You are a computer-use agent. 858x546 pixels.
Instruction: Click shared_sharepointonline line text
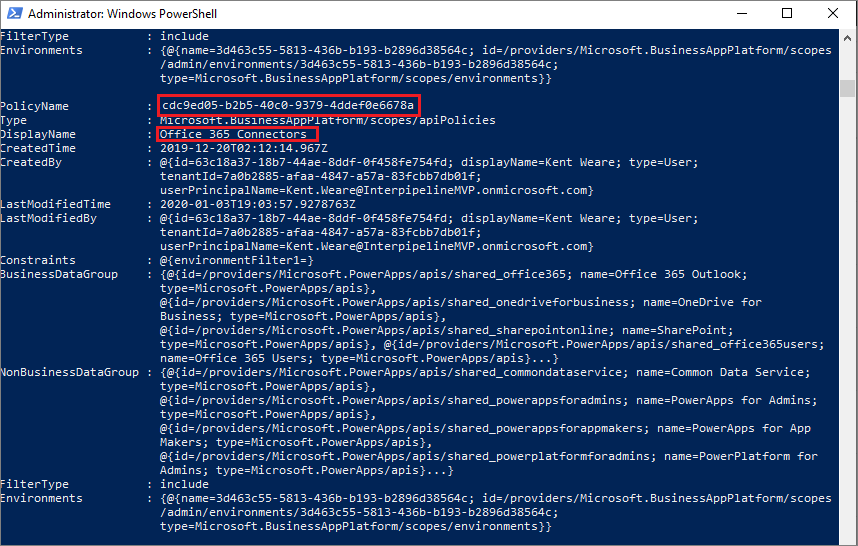click(447, 330)
